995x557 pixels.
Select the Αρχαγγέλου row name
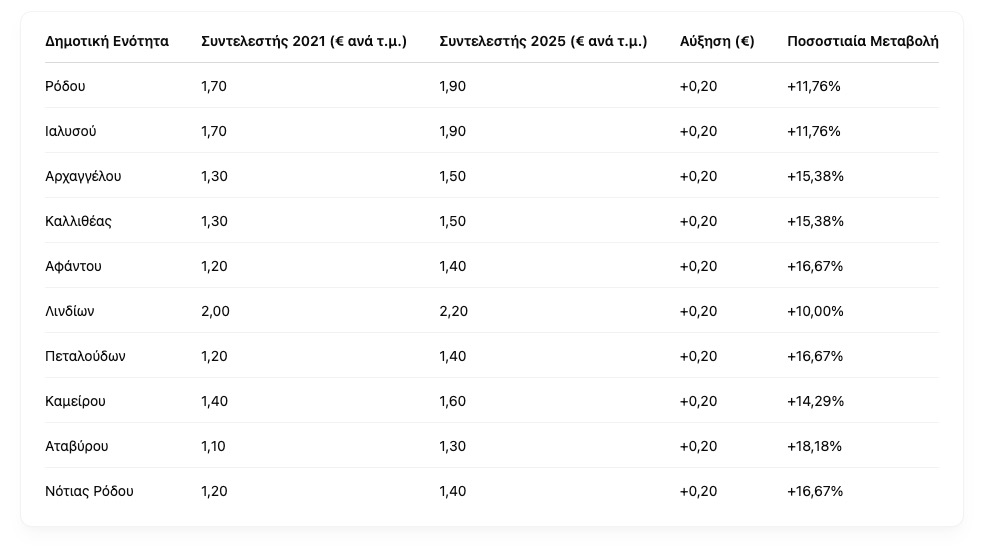coord(83,176)
